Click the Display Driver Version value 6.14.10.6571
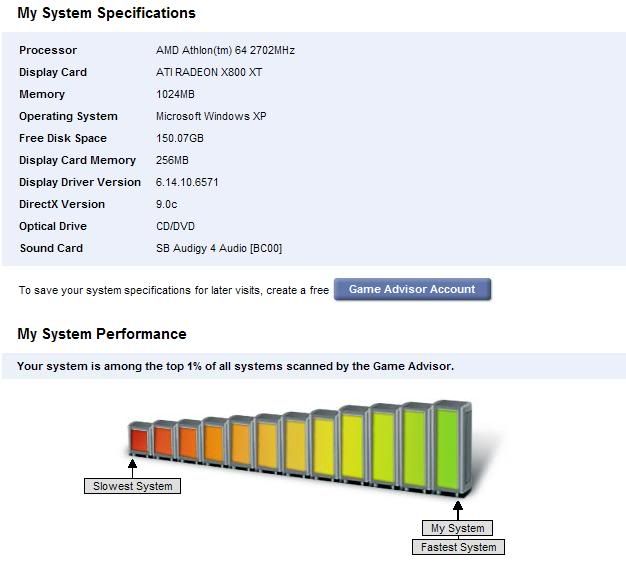The height and width of the screenshot is (571, 626). coord(187,182)
